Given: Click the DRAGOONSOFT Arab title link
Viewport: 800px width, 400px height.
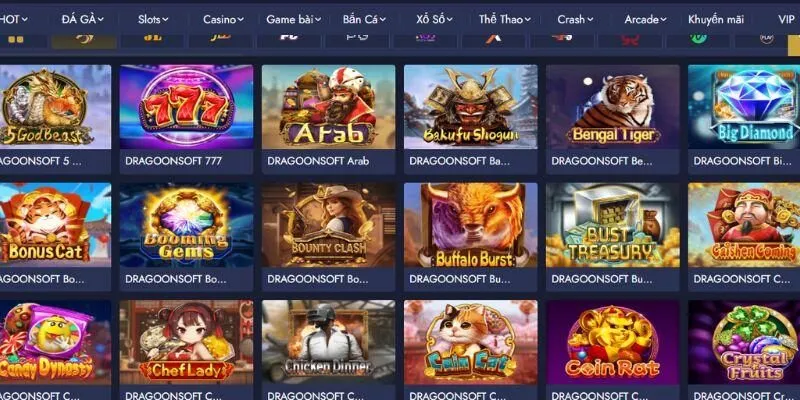Looking at the screenshot, I should (x=318, y=161).
